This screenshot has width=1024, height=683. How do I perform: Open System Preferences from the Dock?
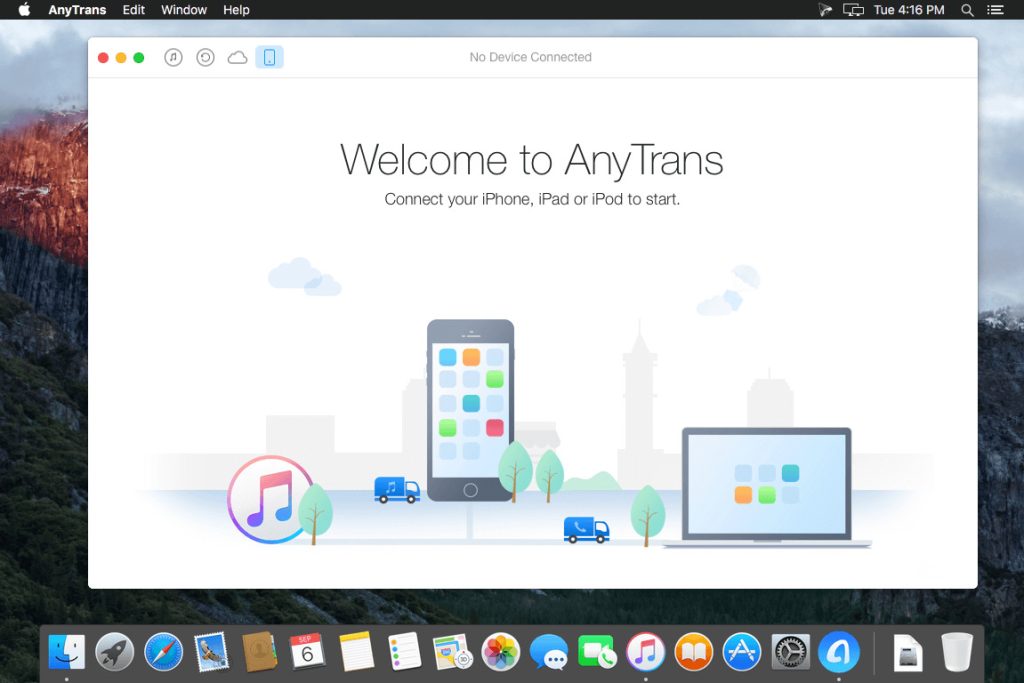click(x=790, y=652)
